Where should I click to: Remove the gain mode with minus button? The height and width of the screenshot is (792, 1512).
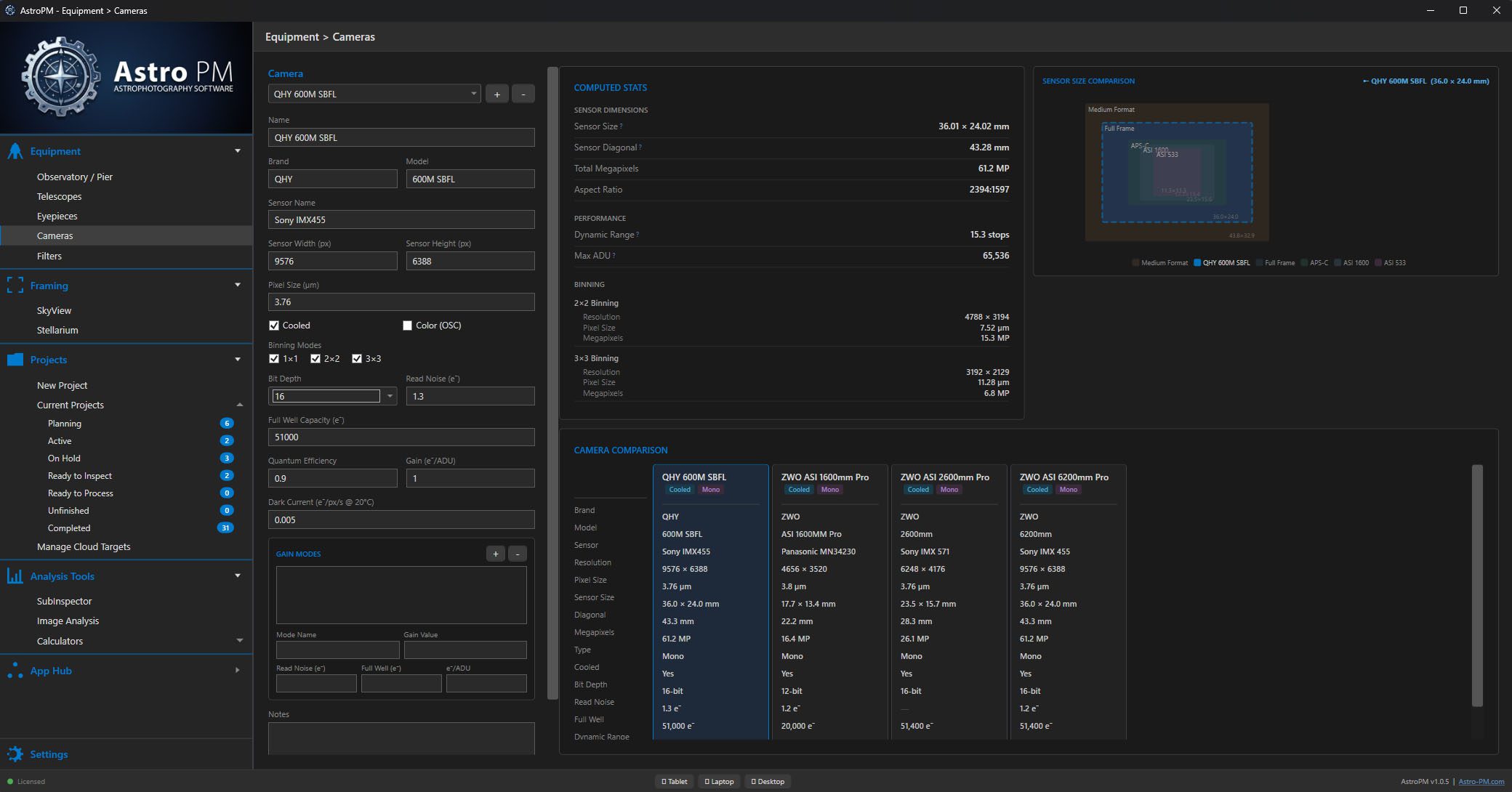[x=518, y=554]
